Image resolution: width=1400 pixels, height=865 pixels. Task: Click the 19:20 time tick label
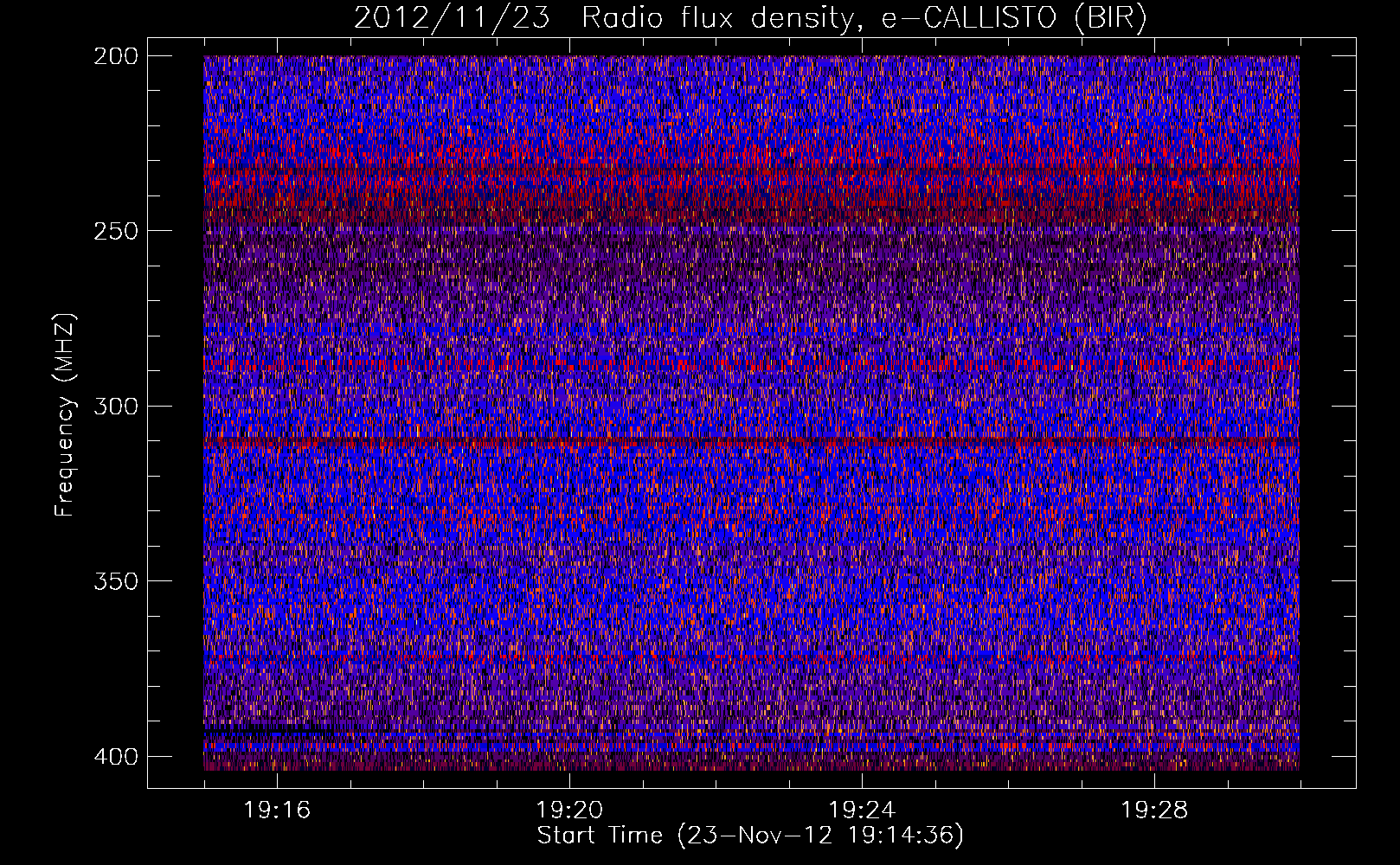tap(569, 811)
